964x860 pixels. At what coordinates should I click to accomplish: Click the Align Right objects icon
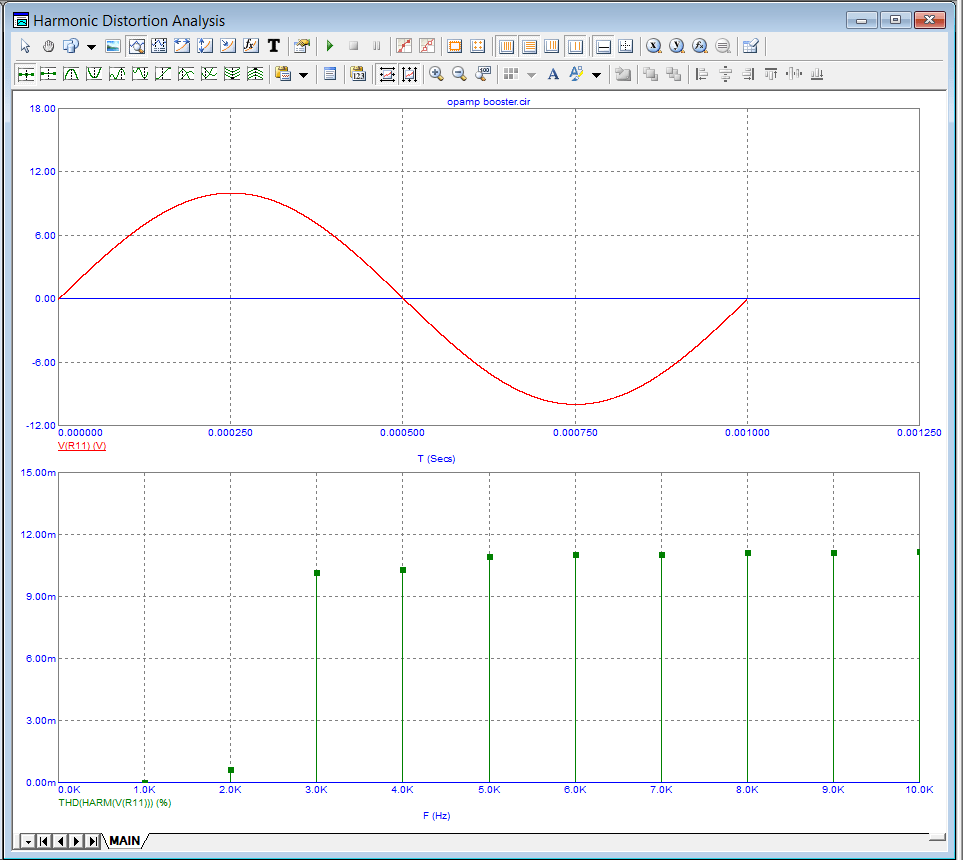748,74
